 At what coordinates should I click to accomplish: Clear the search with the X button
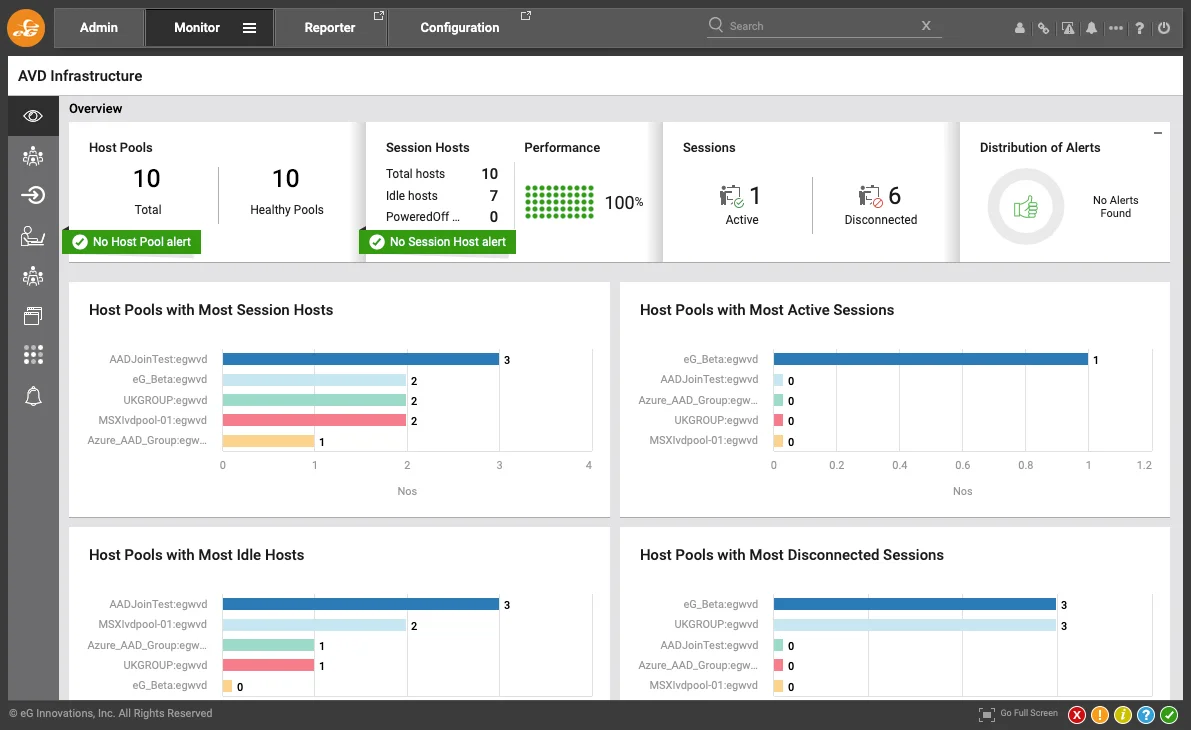(926, 25)
